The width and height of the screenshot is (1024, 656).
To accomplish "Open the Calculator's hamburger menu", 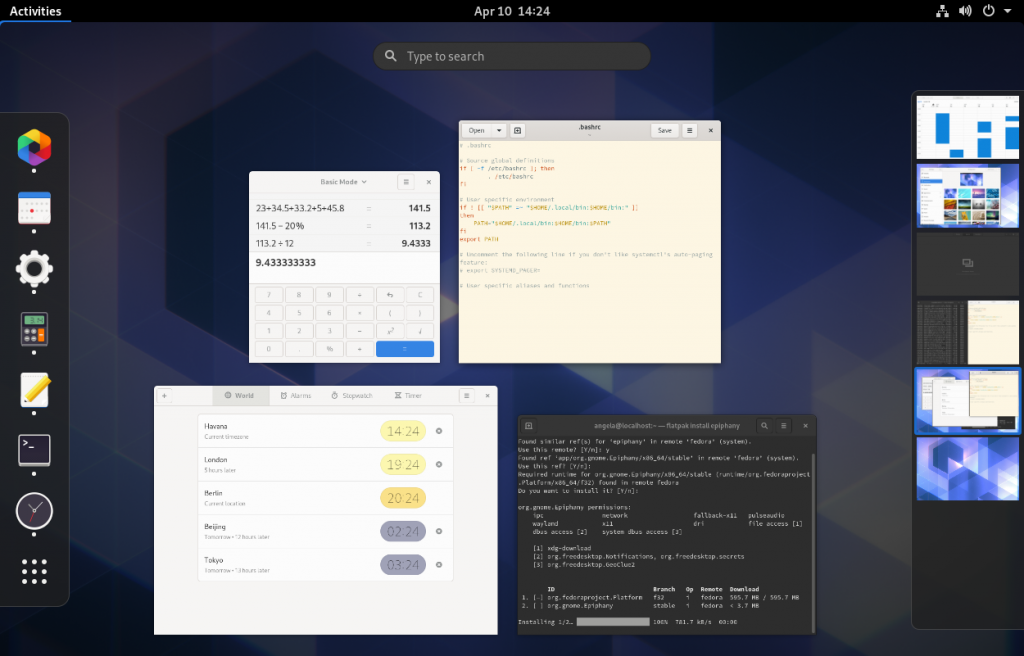I will pos(406,182).
